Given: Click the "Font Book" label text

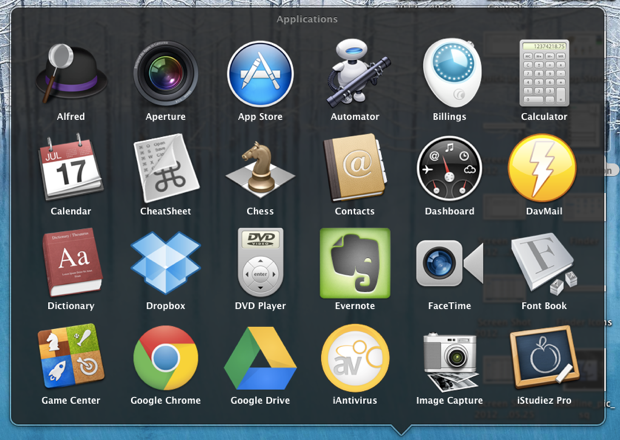Looking at the screenshot, I should (x=544, y=306).
